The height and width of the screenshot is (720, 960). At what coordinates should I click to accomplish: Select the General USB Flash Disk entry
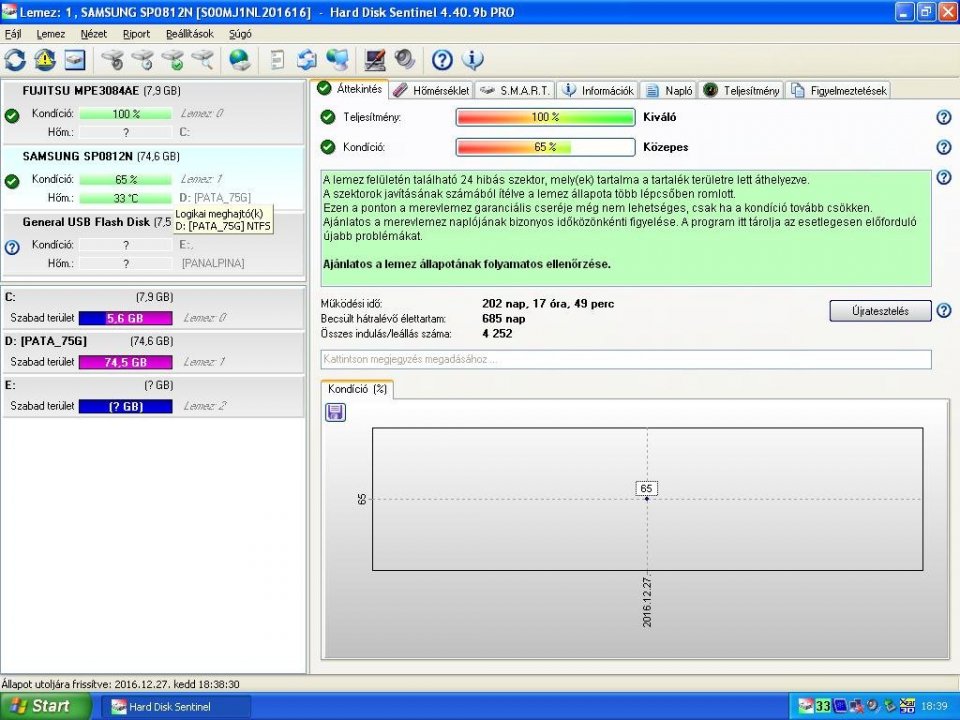click(153, 243)
